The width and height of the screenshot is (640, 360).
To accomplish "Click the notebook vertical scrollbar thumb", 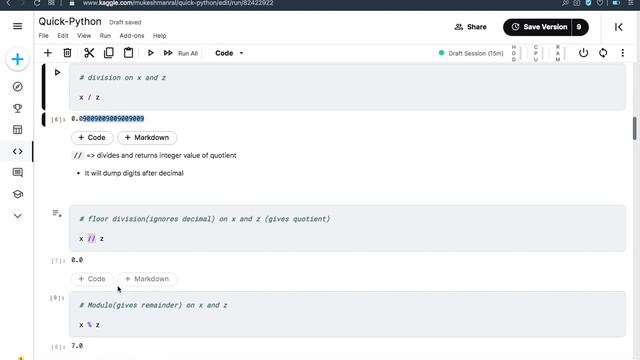I will pyautogui.click(x=635, y=128).
